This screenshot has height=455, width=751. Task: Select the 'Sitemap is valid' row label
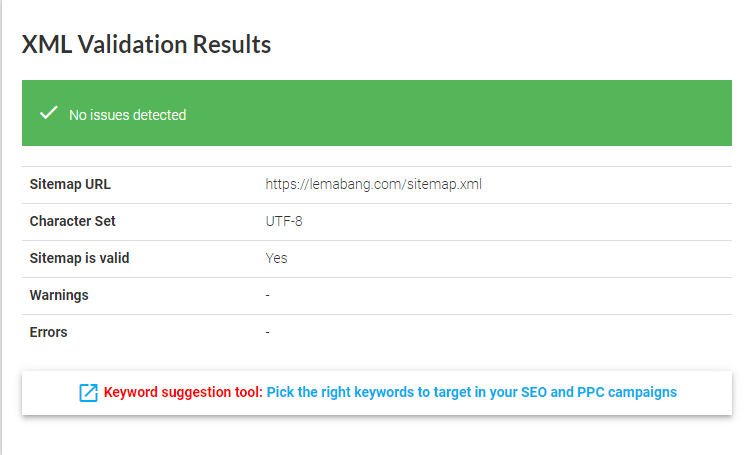(80, 258)
